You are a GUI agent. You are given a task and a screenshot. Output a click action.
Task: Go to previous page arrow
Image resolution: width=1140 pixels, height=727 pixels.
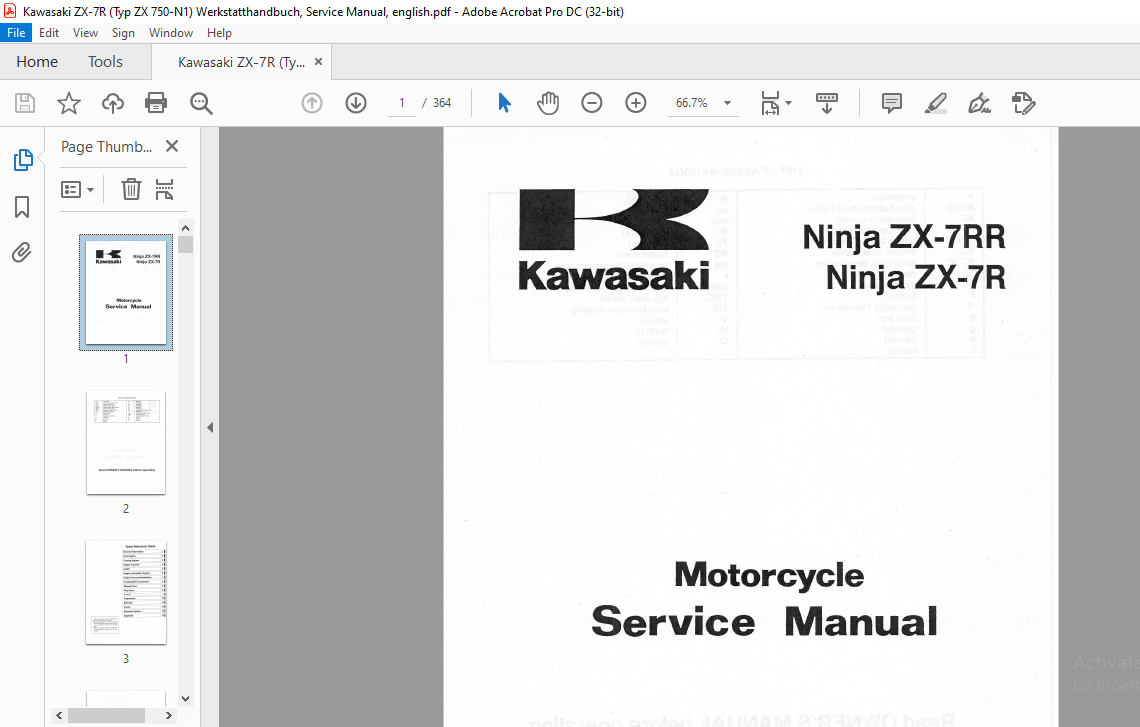[312, 103]
